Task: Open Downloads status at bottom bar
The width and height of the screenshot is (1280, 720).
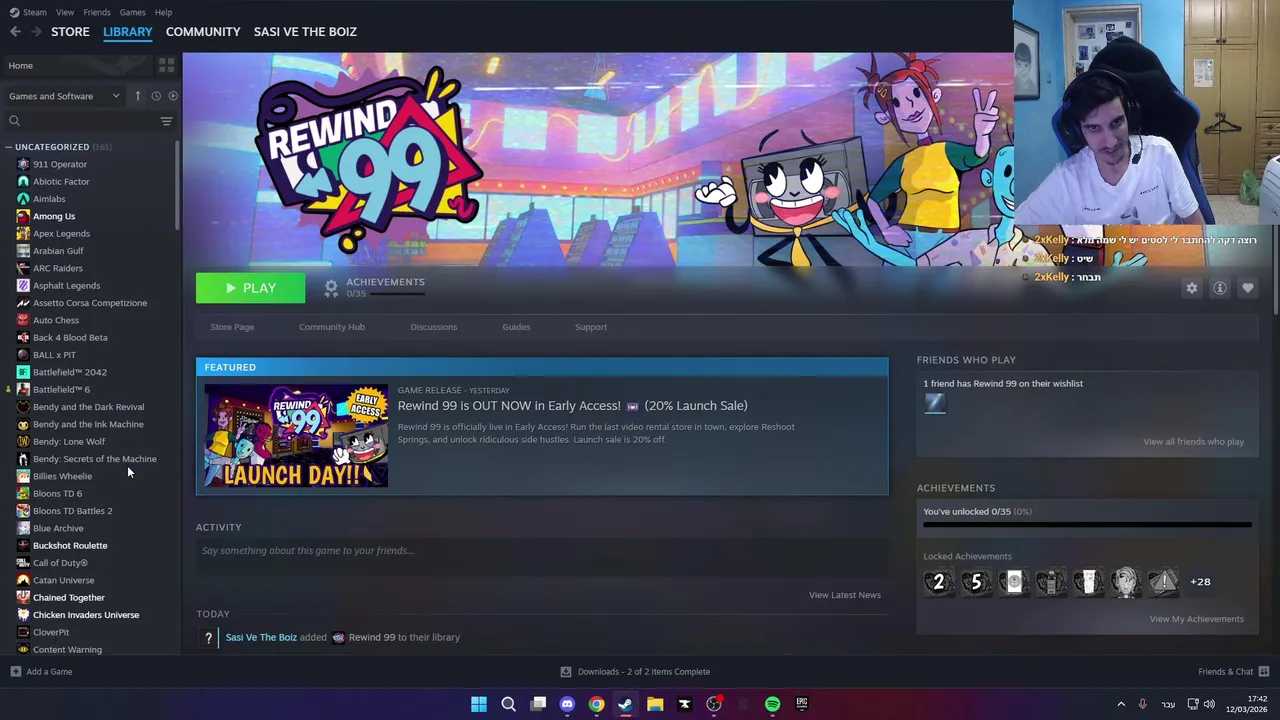Action: coord(635,671)
